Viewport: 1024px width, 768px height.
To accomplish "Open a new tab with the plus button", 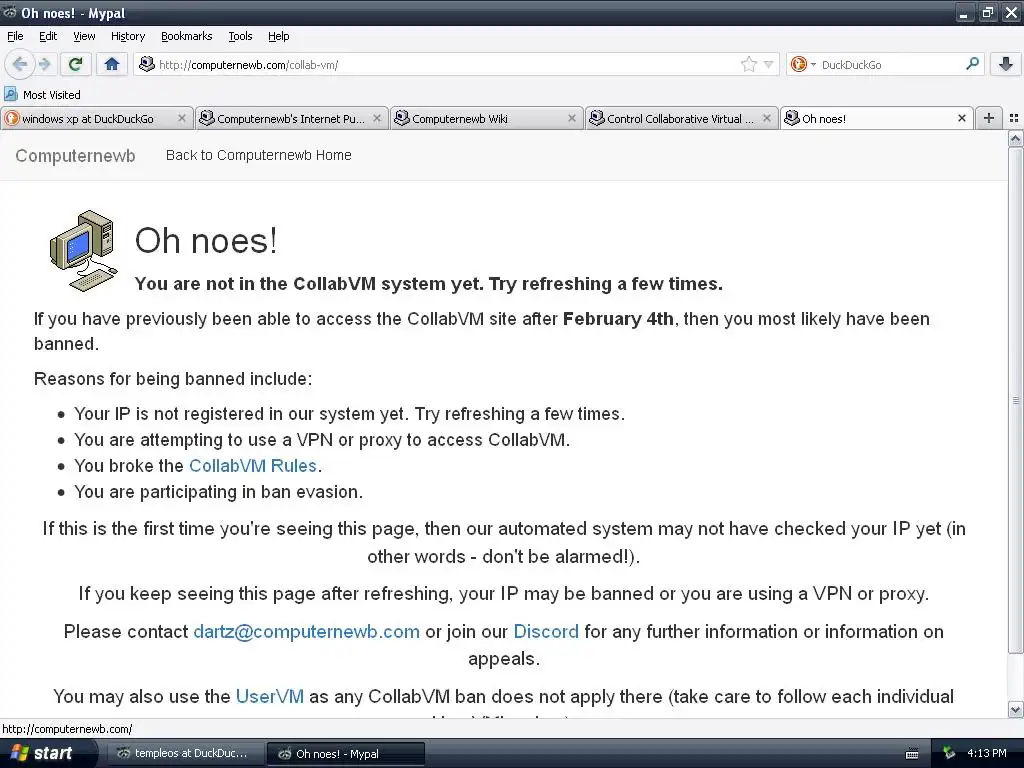I will click(x=989, y=118).
